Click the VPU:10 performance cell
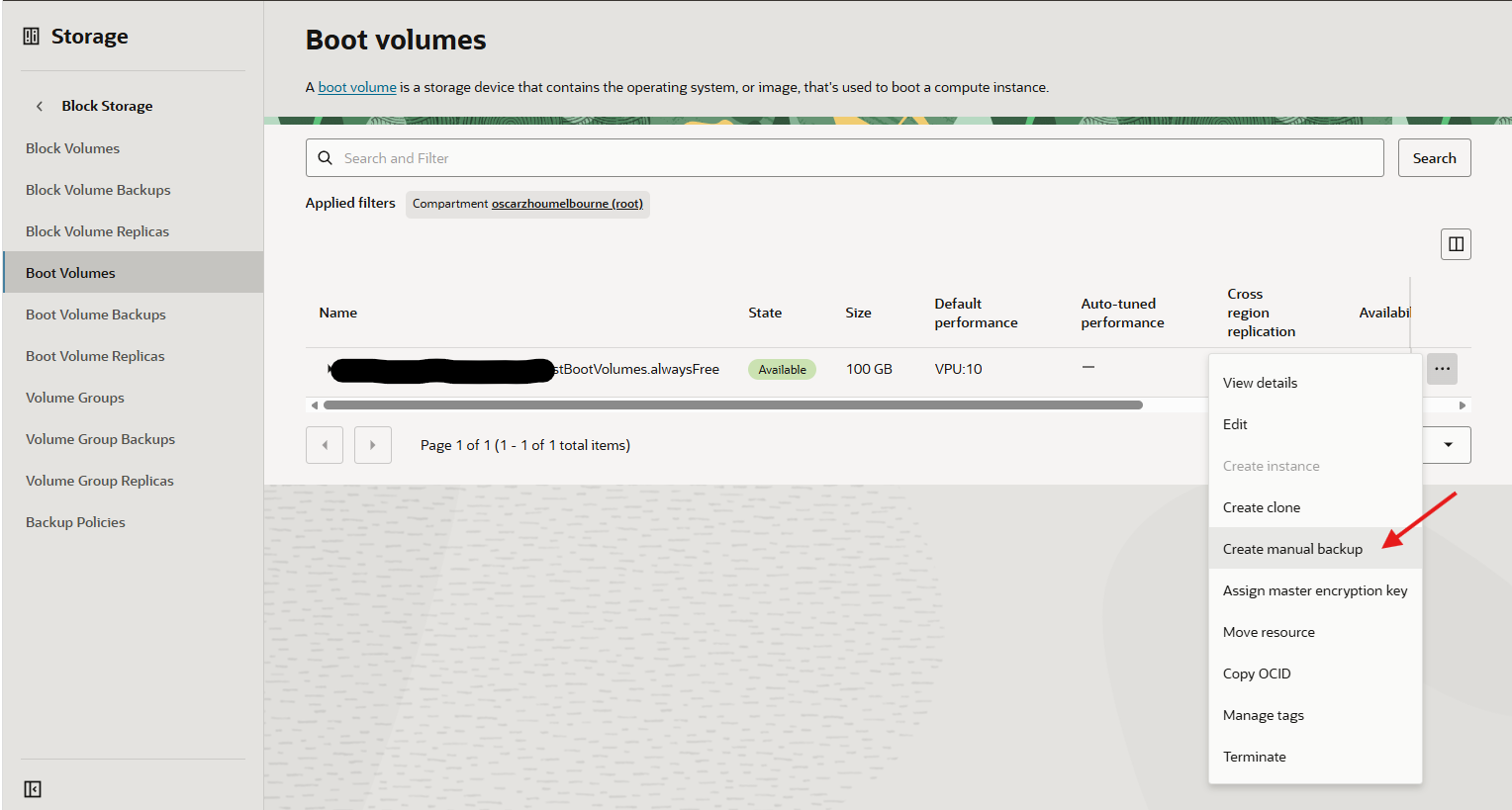Viewport: 1512px width, 810px height. (x=958, y=369)
